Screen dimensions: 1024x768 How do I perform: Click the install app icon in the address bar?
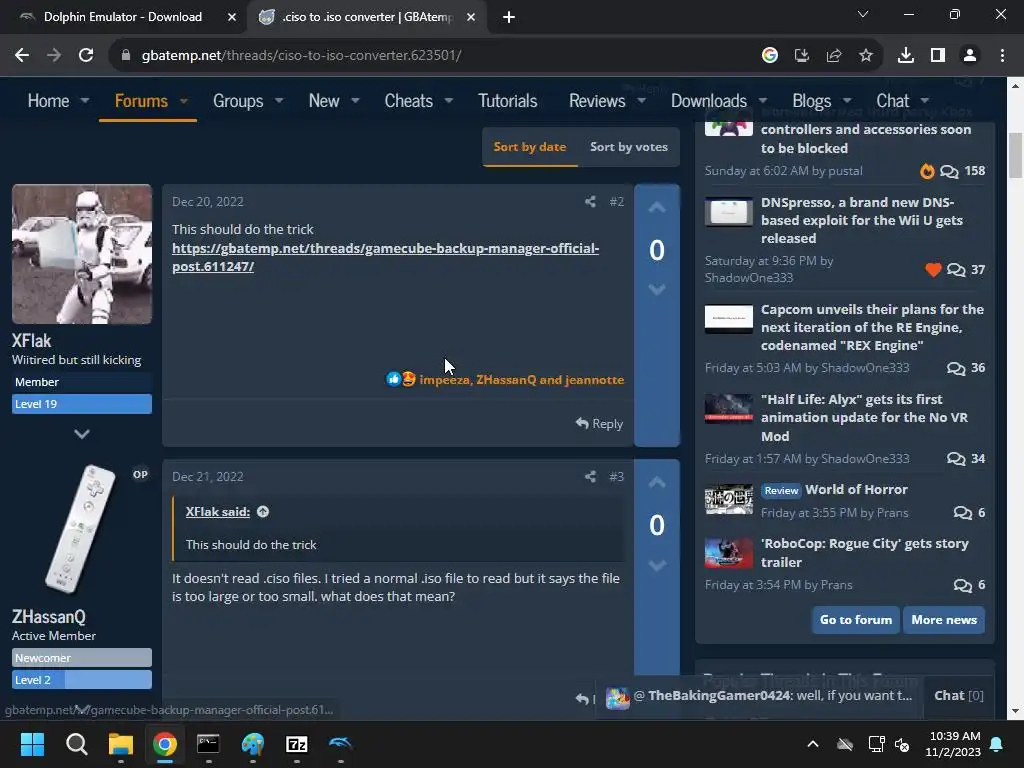[x=802, y=56]
